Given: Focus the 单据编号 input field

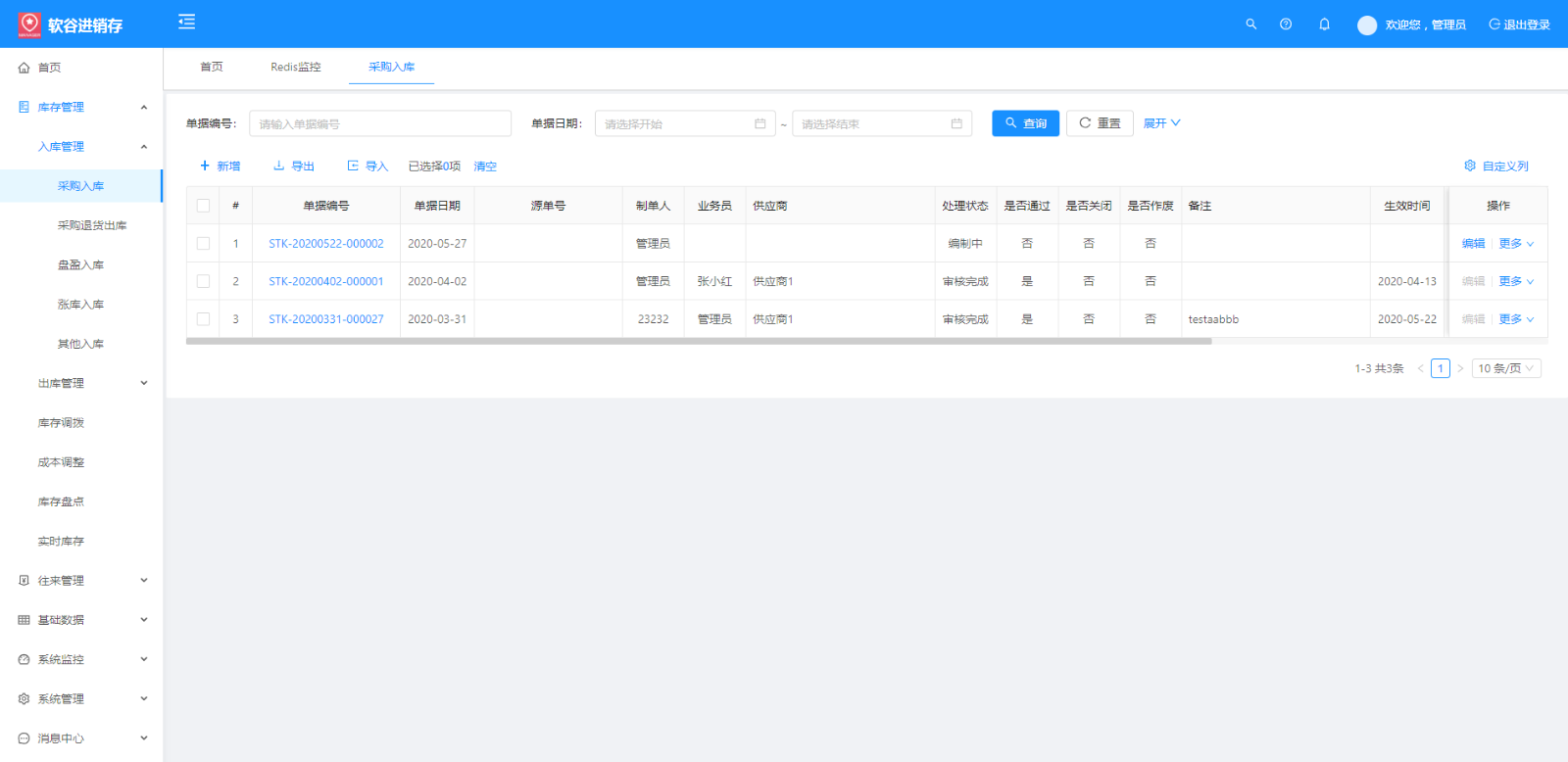Looking at the screenshot, I should pyautogui.click(x=379, y=123).
